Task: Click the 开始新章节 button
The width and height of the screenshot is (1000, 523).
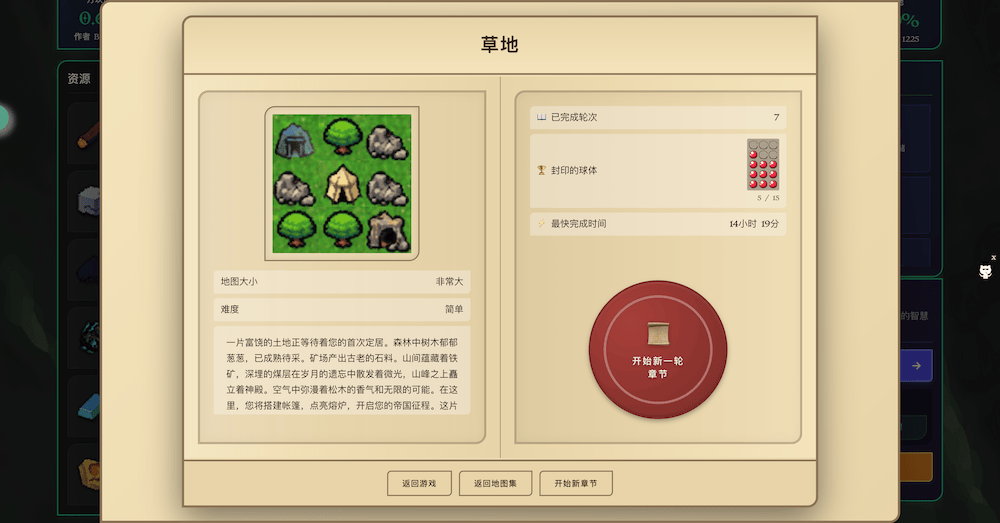Action: [576, 483]
